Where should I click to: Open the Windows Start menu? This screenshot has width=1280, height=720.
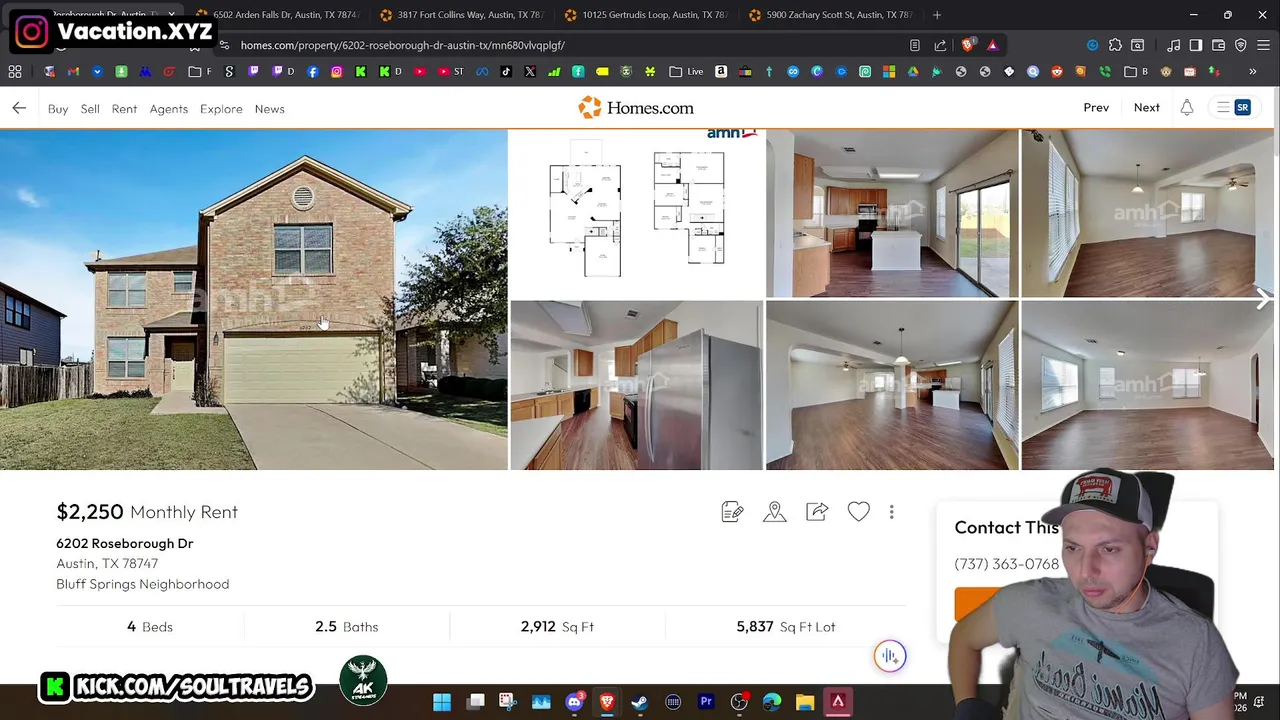coord(442,702)
